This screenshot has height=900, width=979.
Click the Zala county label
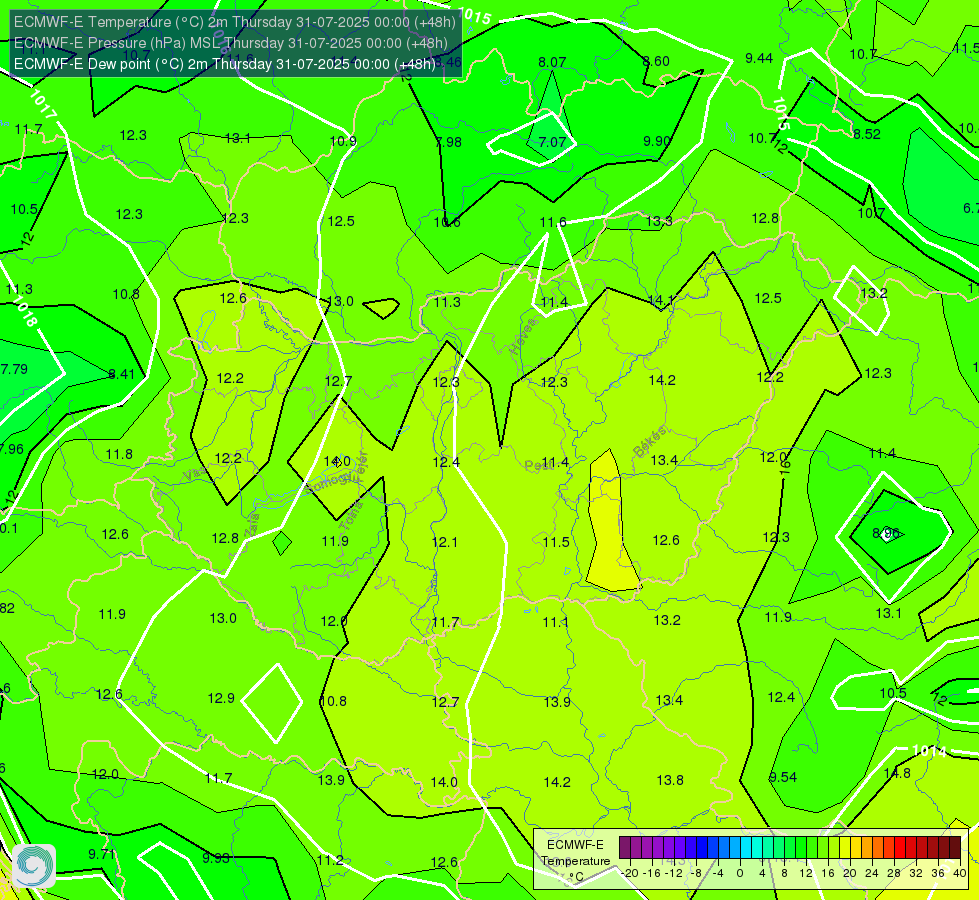(252, 525)
